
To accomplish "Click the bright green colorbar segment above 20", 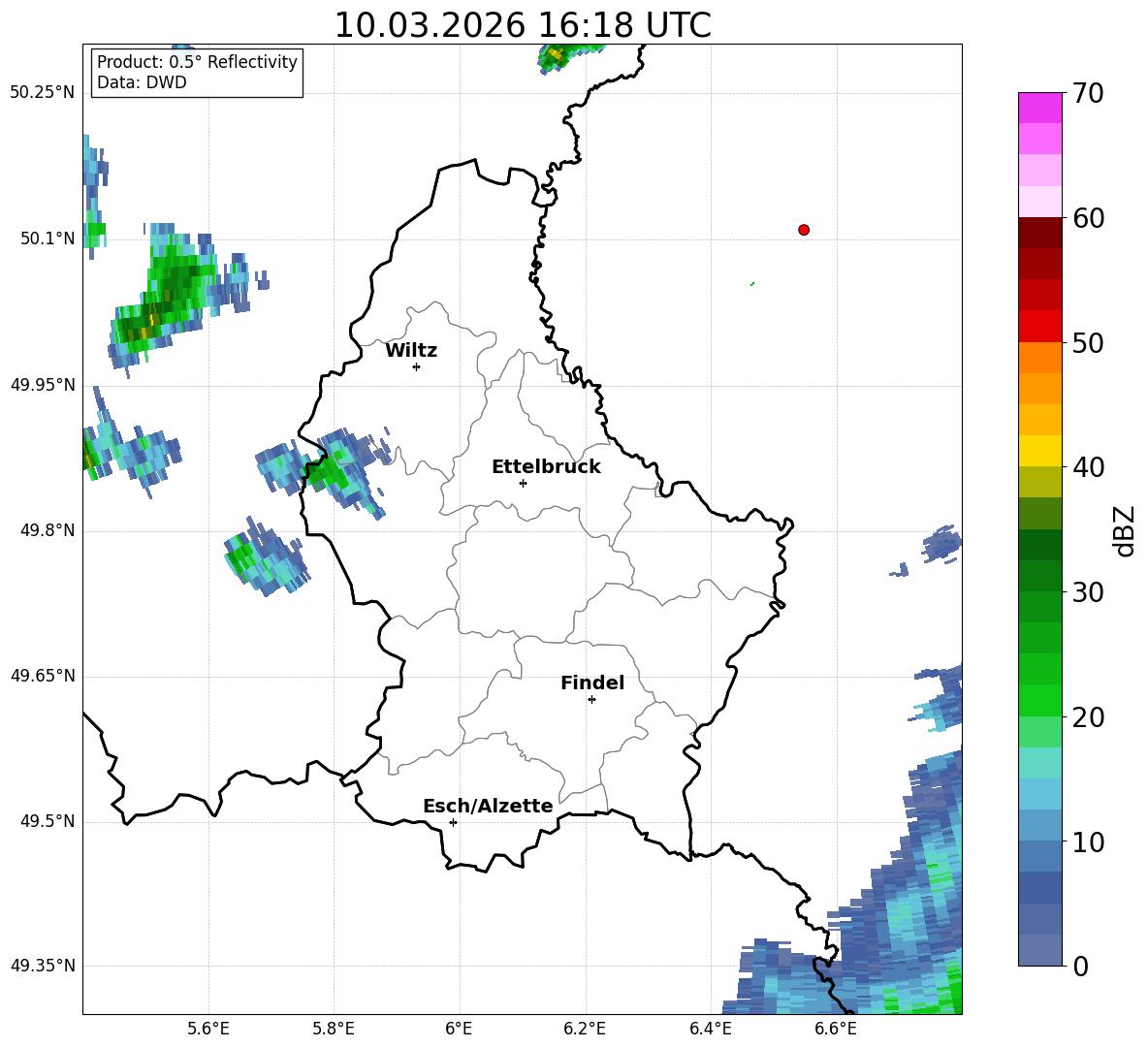I will [1039, 700].
